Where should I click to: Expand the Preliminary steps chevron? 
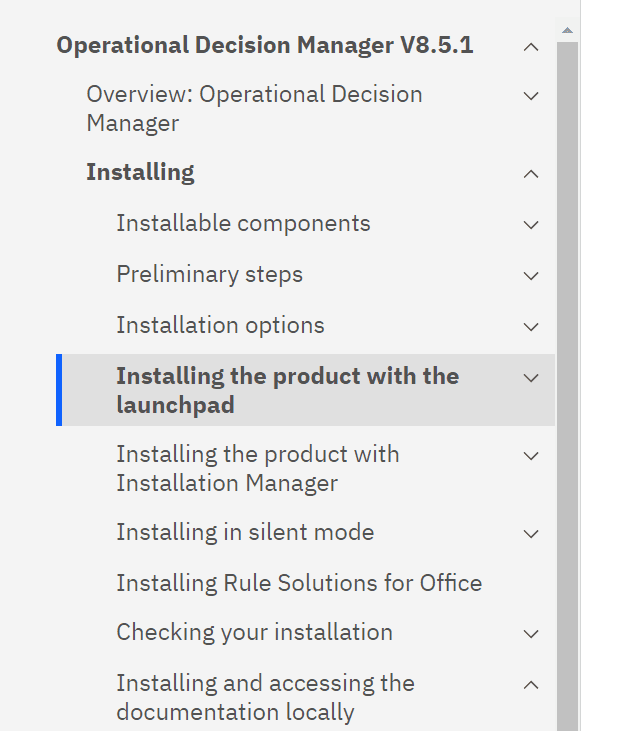pyautogui.click(x=531, y=276)
